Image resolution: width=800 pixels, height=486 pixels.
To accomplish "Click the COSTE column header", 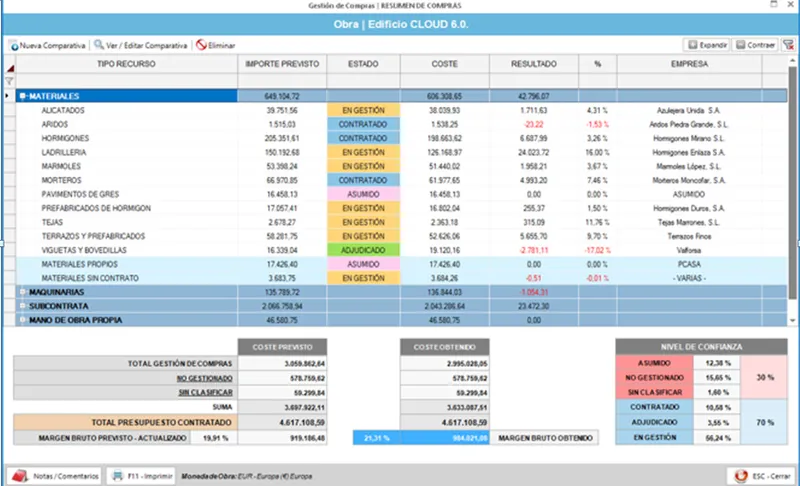I will coord(444,64).
